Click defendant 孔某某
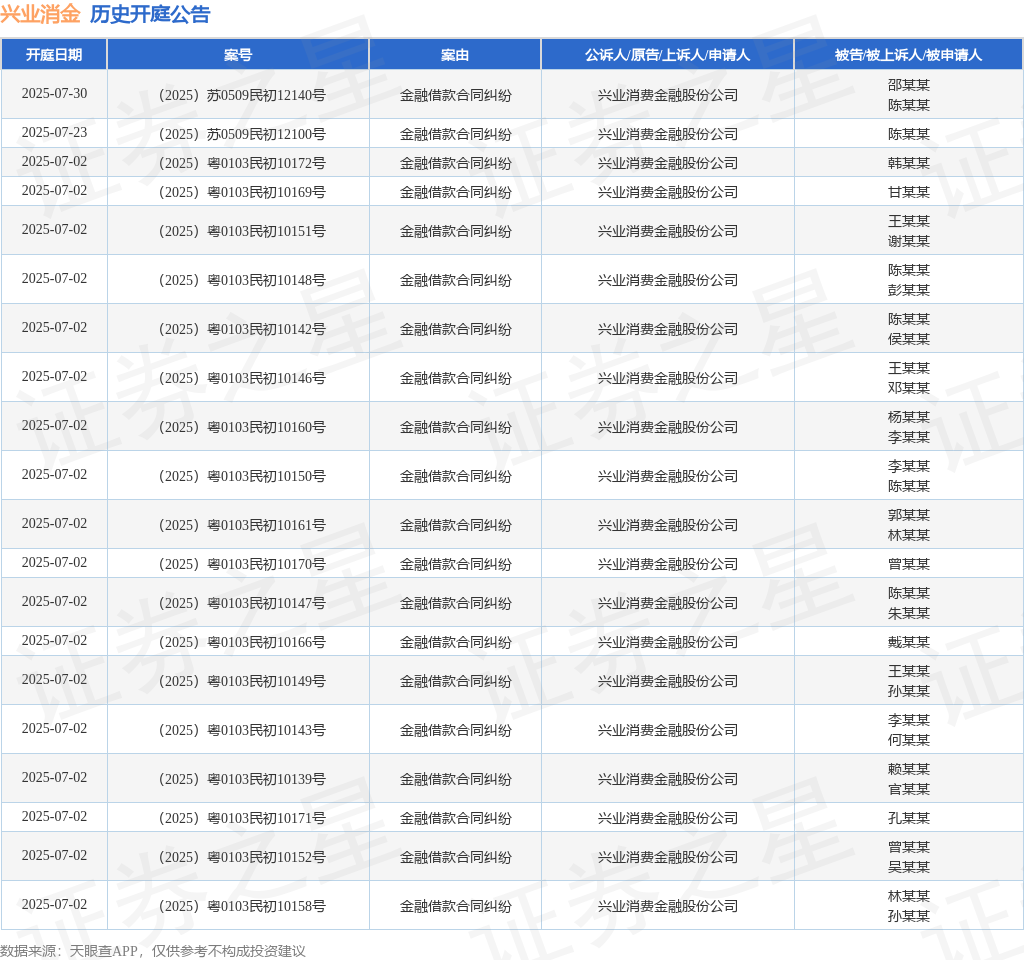The height and width of the screenshot is (960, 1024). 908,818
